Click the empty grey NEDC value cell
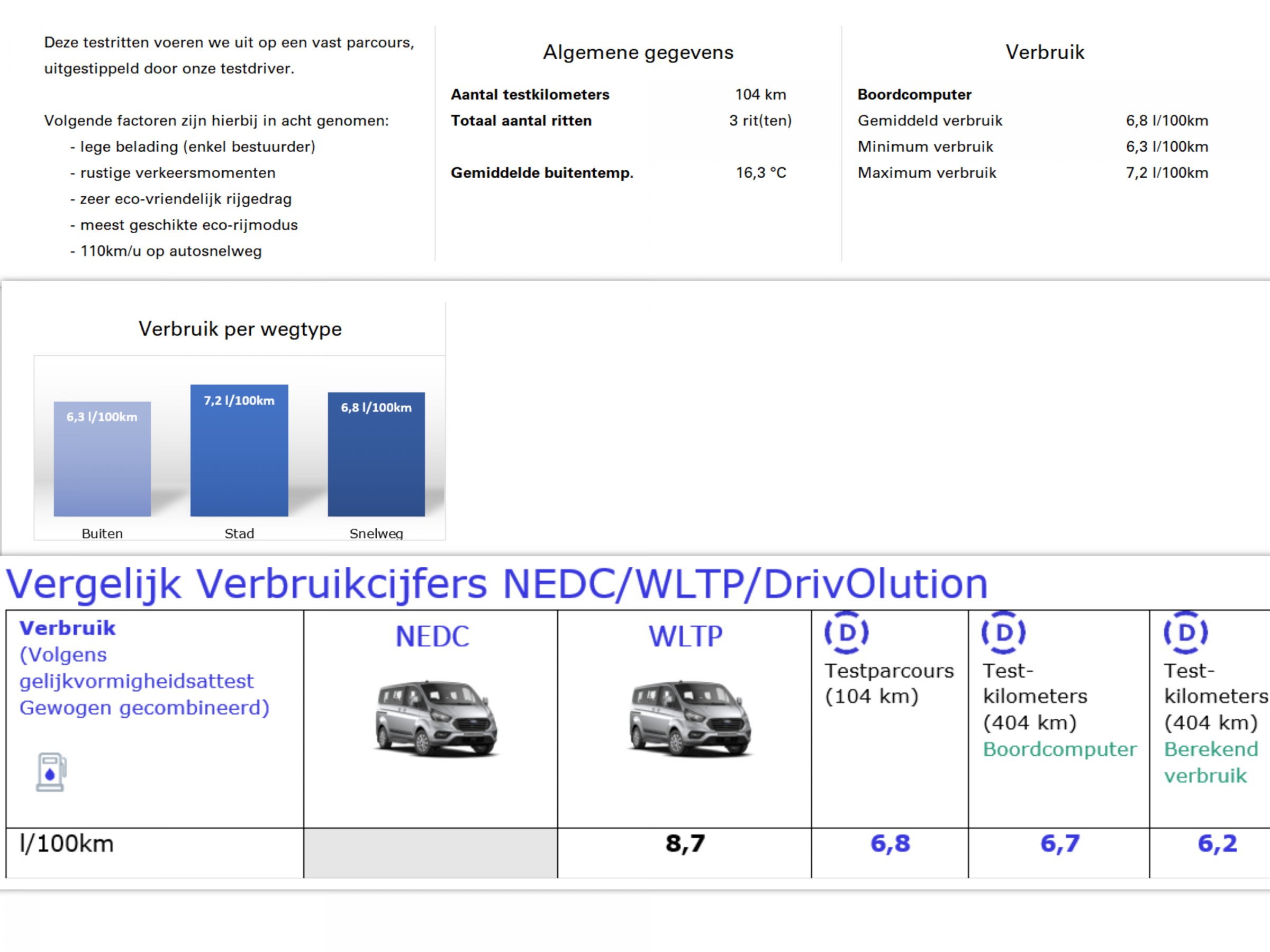Screen dimensions: 1270x952 431,853
